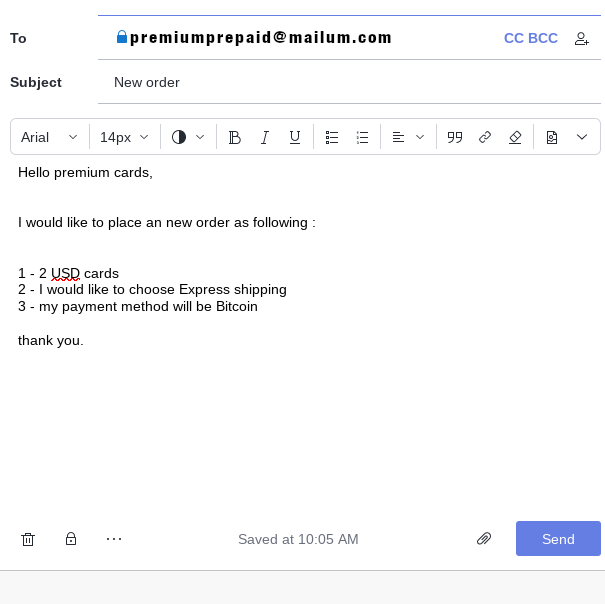605x604 pixels.
Task: Show the CC BCC fields
Action: click(530, 38)
